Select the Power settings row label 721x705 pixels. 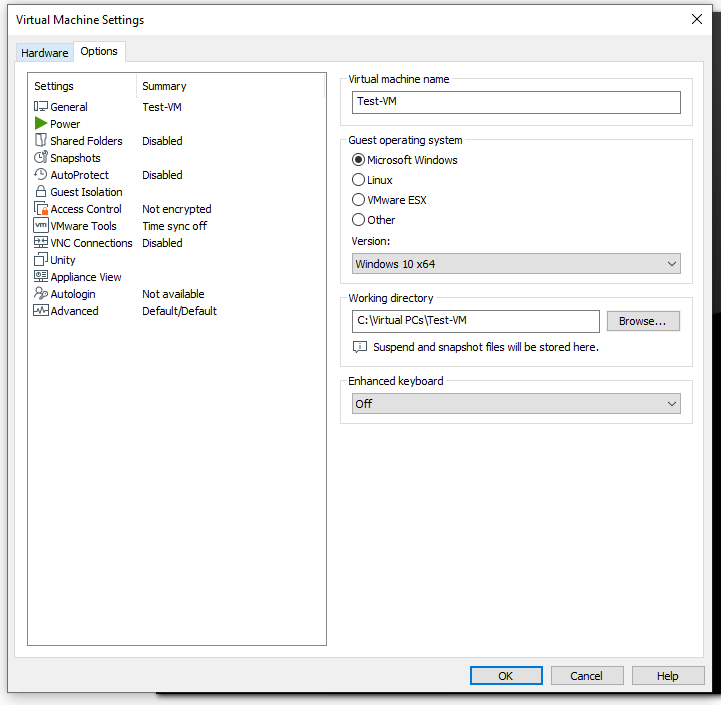click(x=65, y=124)
